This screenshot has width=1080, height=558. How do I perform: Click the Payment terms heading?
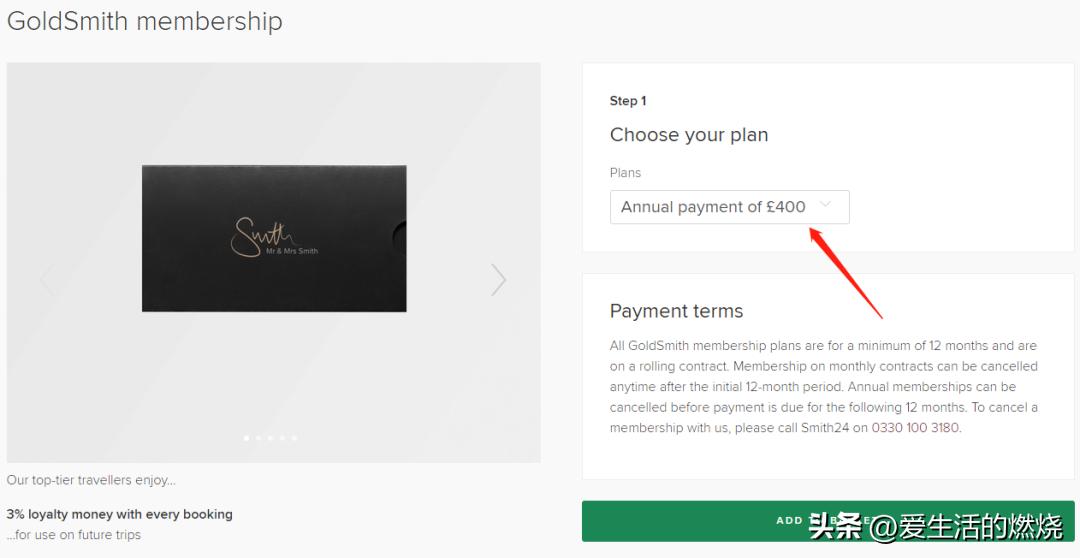[x=676, y=311]
